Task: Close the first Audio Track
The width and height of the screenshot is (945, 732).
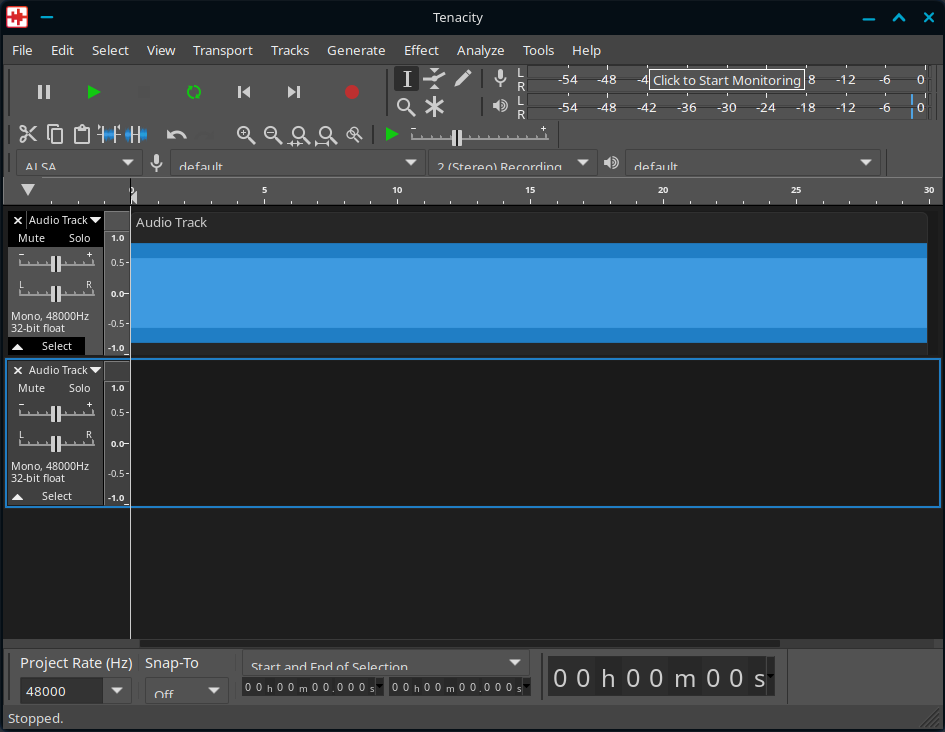Action: coord(18,220)
